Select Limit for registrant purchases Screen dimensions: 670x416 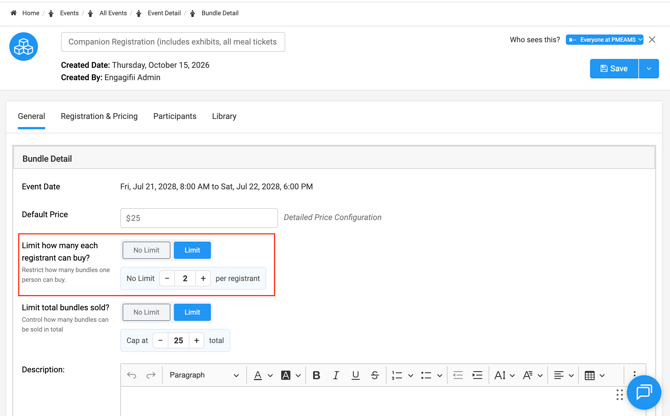(192, 250)
